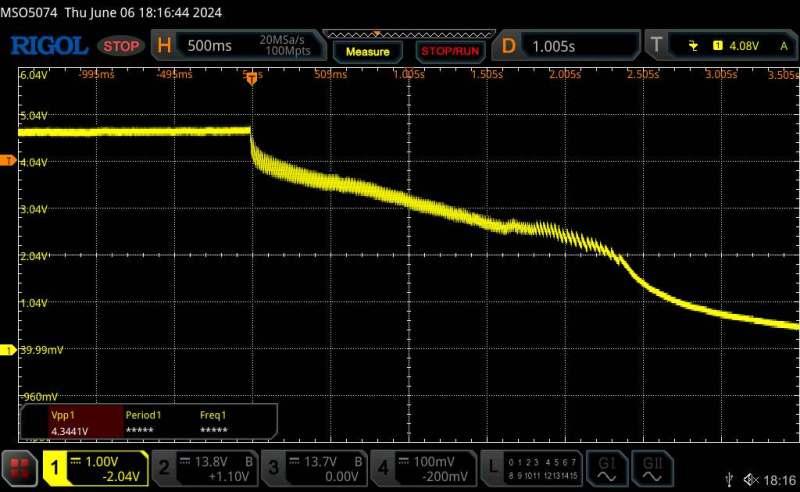The image size is (800, 492).
Task: Open the Measure menu
Action: point(367,50)
